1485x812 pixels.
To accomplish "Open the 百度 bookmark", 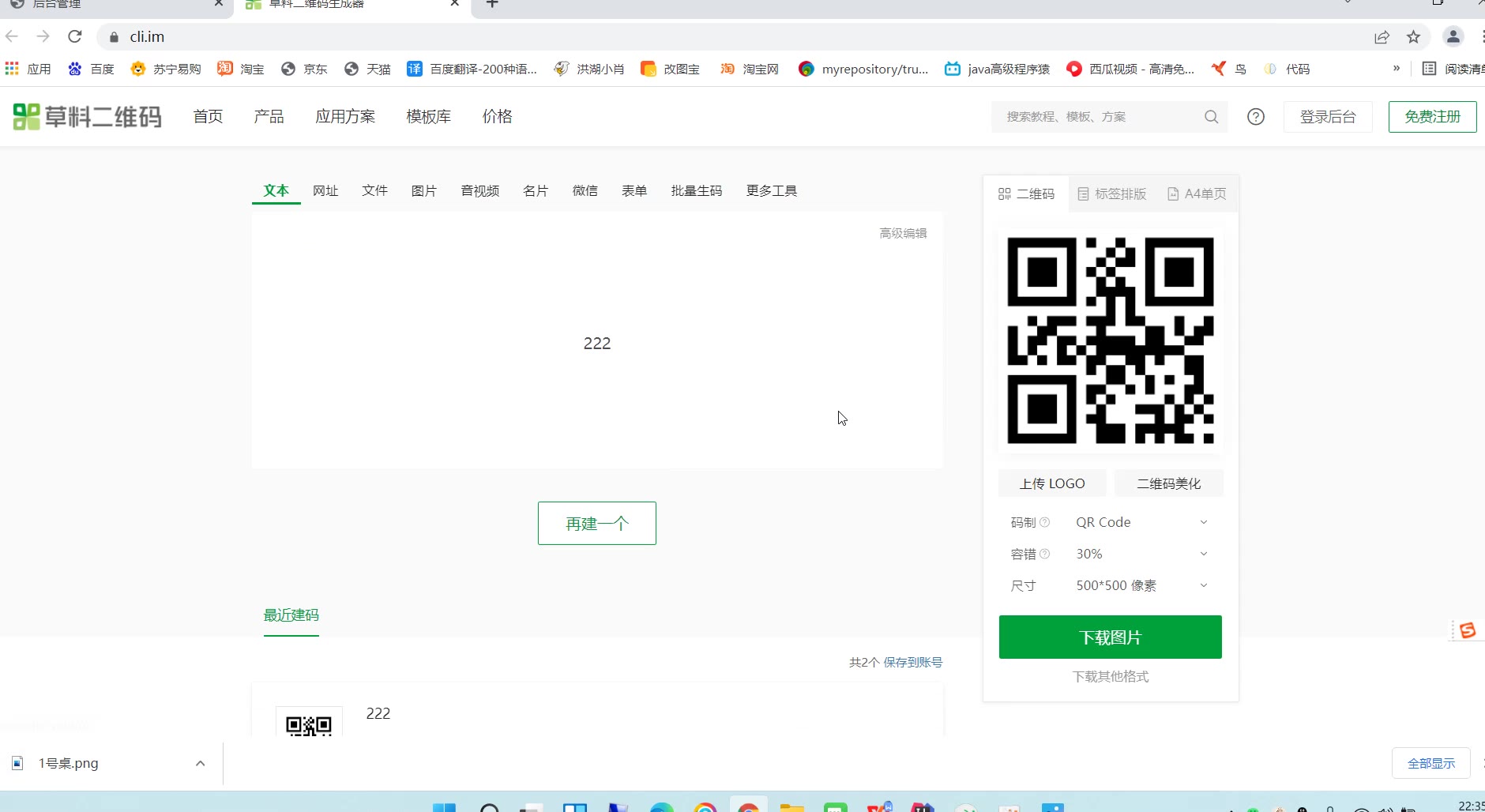I will [x=91, y=69].
